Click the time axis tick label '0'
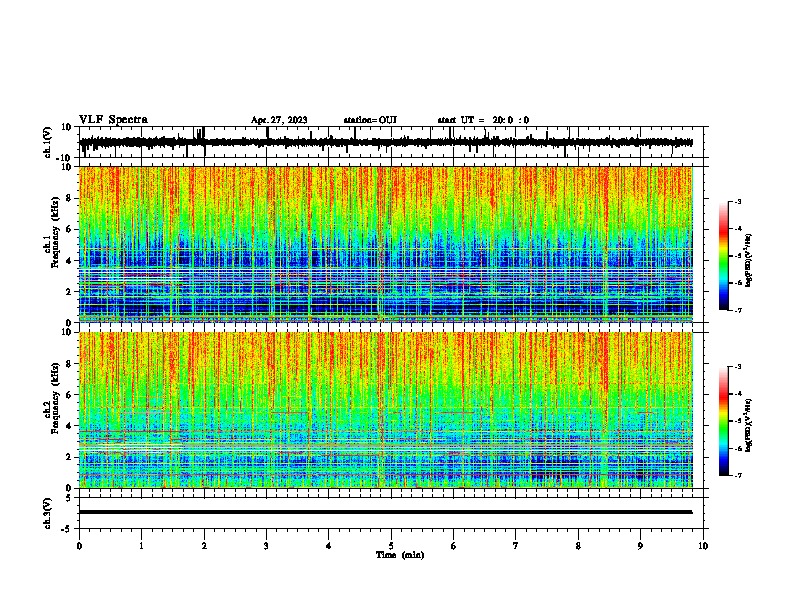 [79, 546]
